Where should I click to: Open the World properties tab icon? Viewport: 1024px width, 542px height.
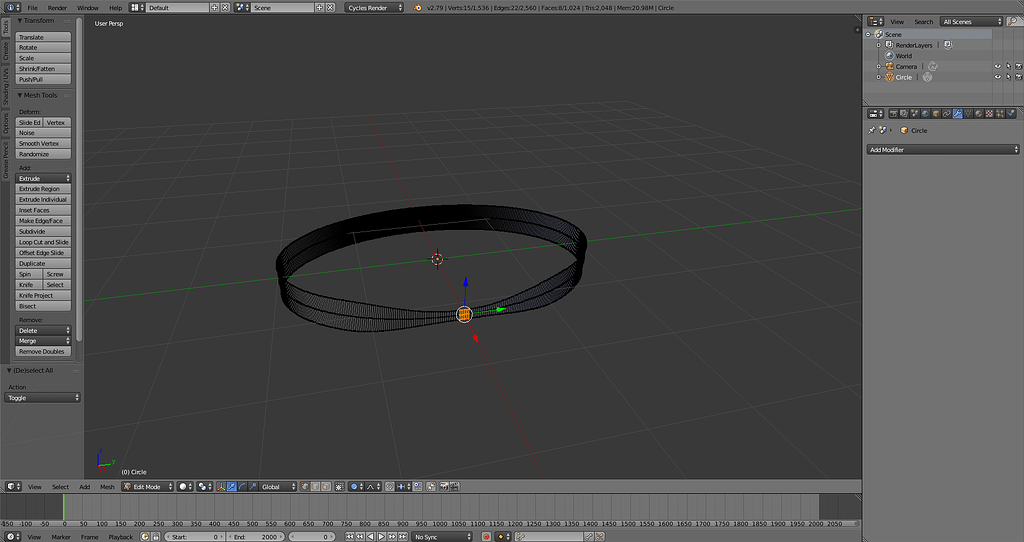pyautogui.click(x=925, y=114)
